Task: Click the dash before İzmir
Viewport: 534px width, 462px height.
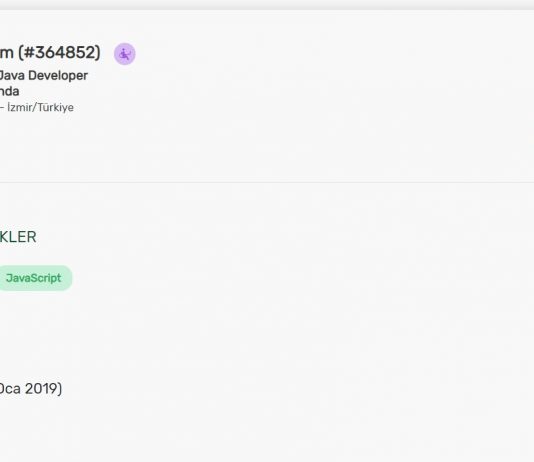Action: click(x=2, y=108)
